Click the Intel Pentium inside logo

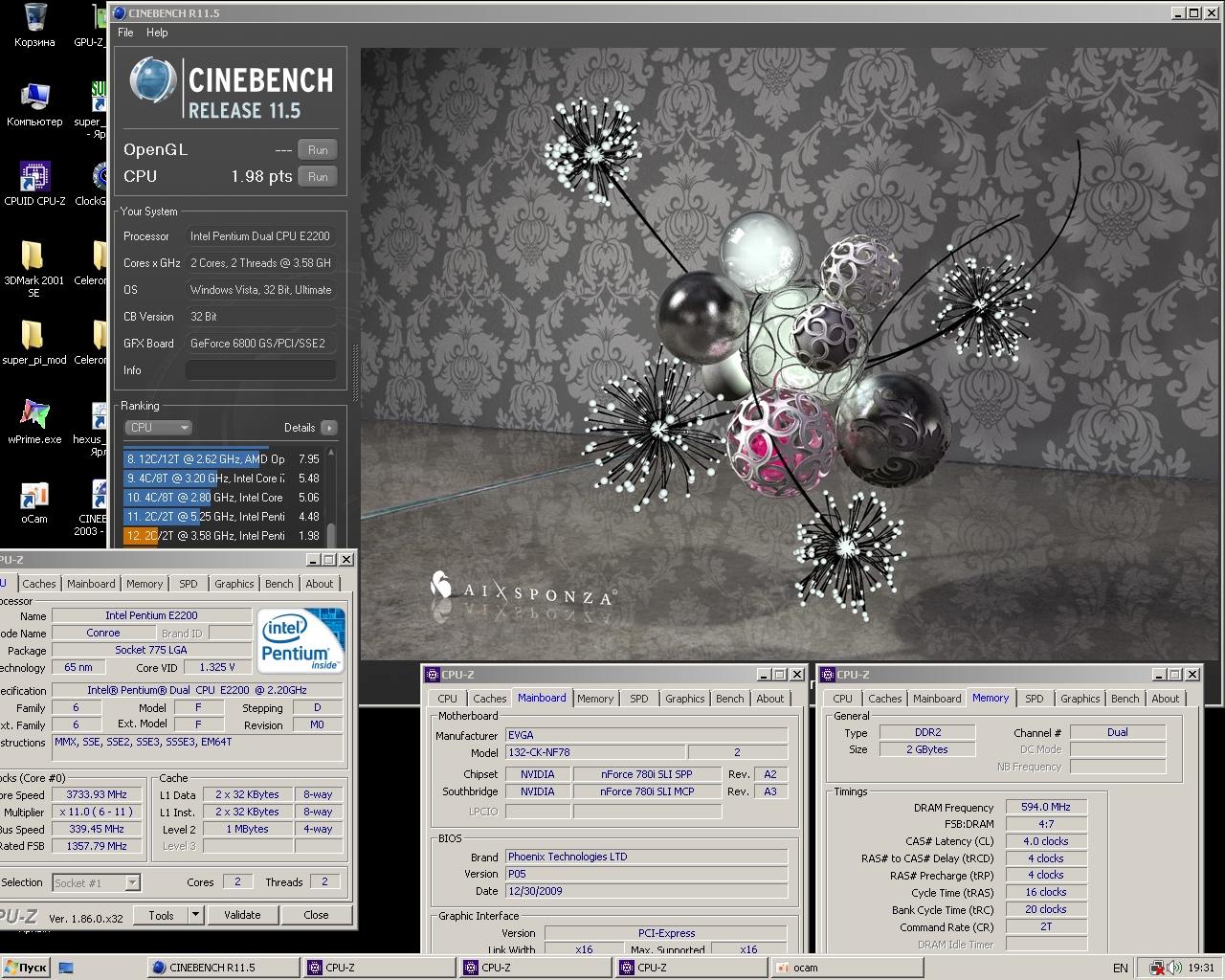[301, 640]
